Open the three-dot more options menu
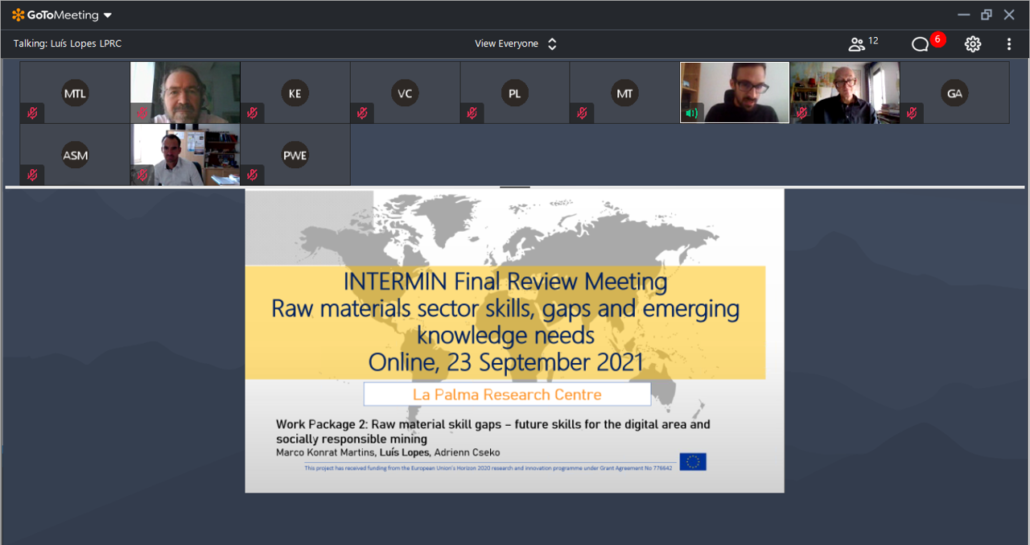 tap(1009, 44)
